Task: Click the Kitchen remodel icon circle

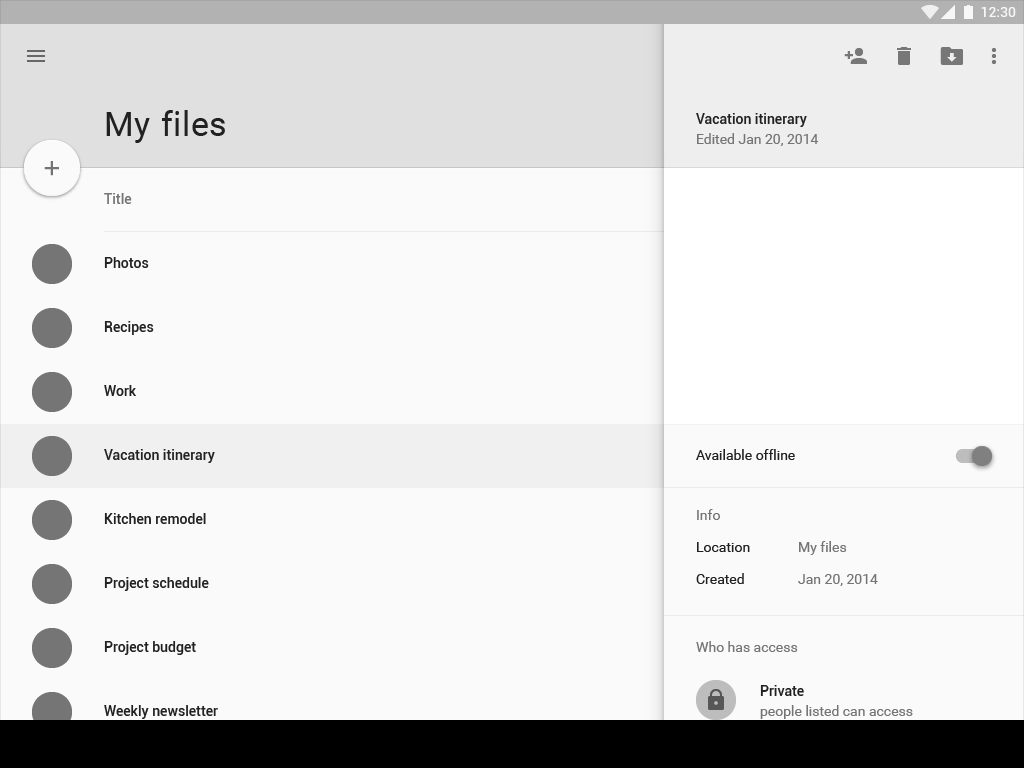Action: pyautogui.click(x=52, y=520)
